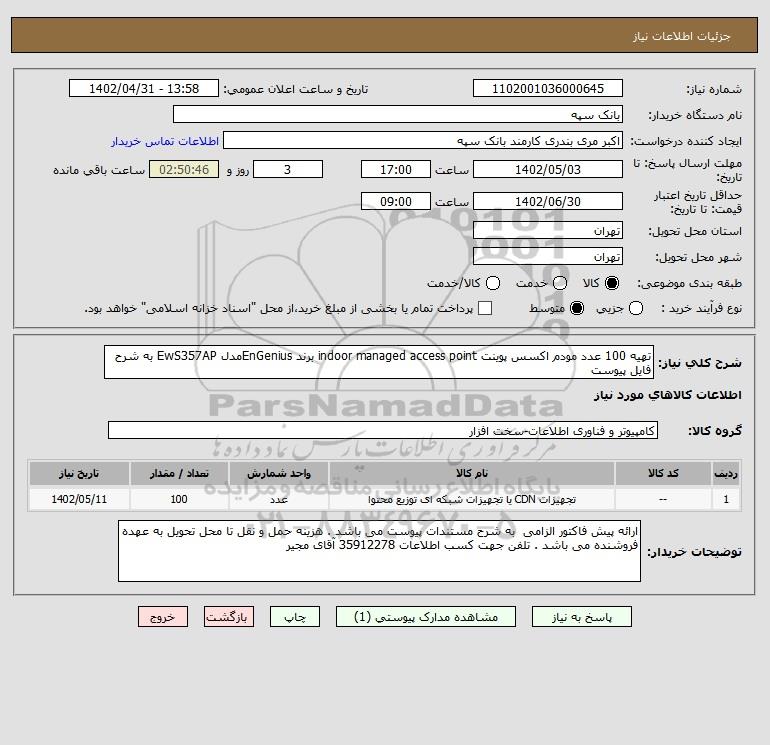
Task: Click the جزئیات اطلاعات نیاز header title
Action: click(x=682, y=36)
